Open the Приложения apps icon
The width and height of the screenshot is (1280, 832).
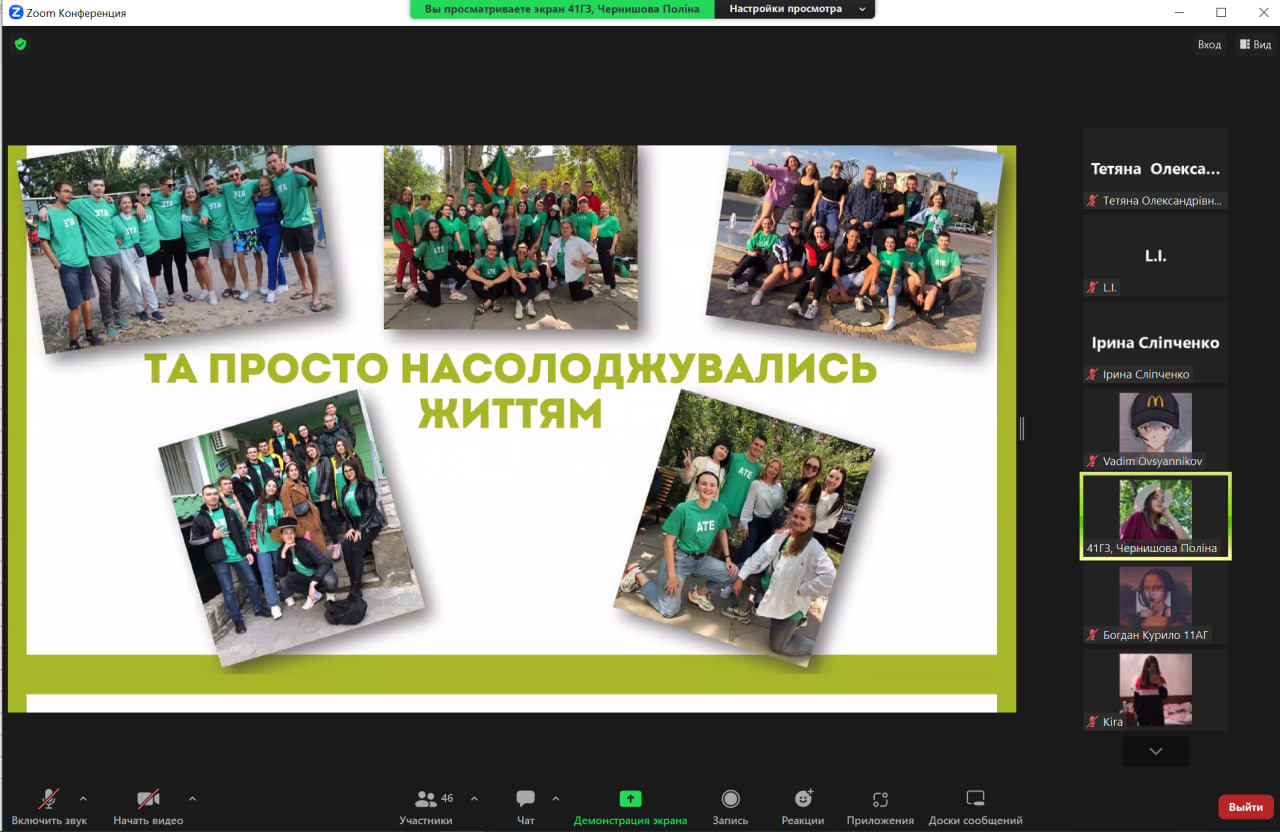click(880, 806)
